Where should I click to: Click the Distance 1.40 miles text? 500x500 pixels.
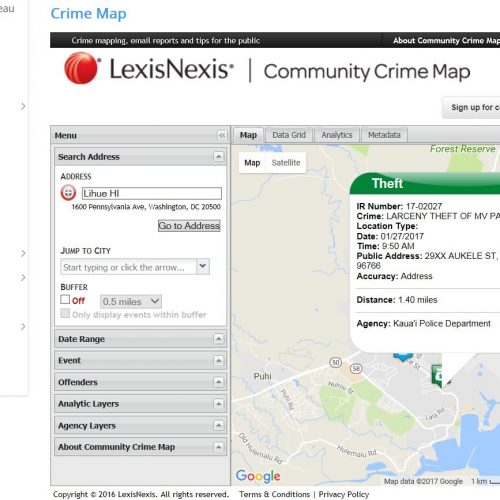click(x=397, y=300)
